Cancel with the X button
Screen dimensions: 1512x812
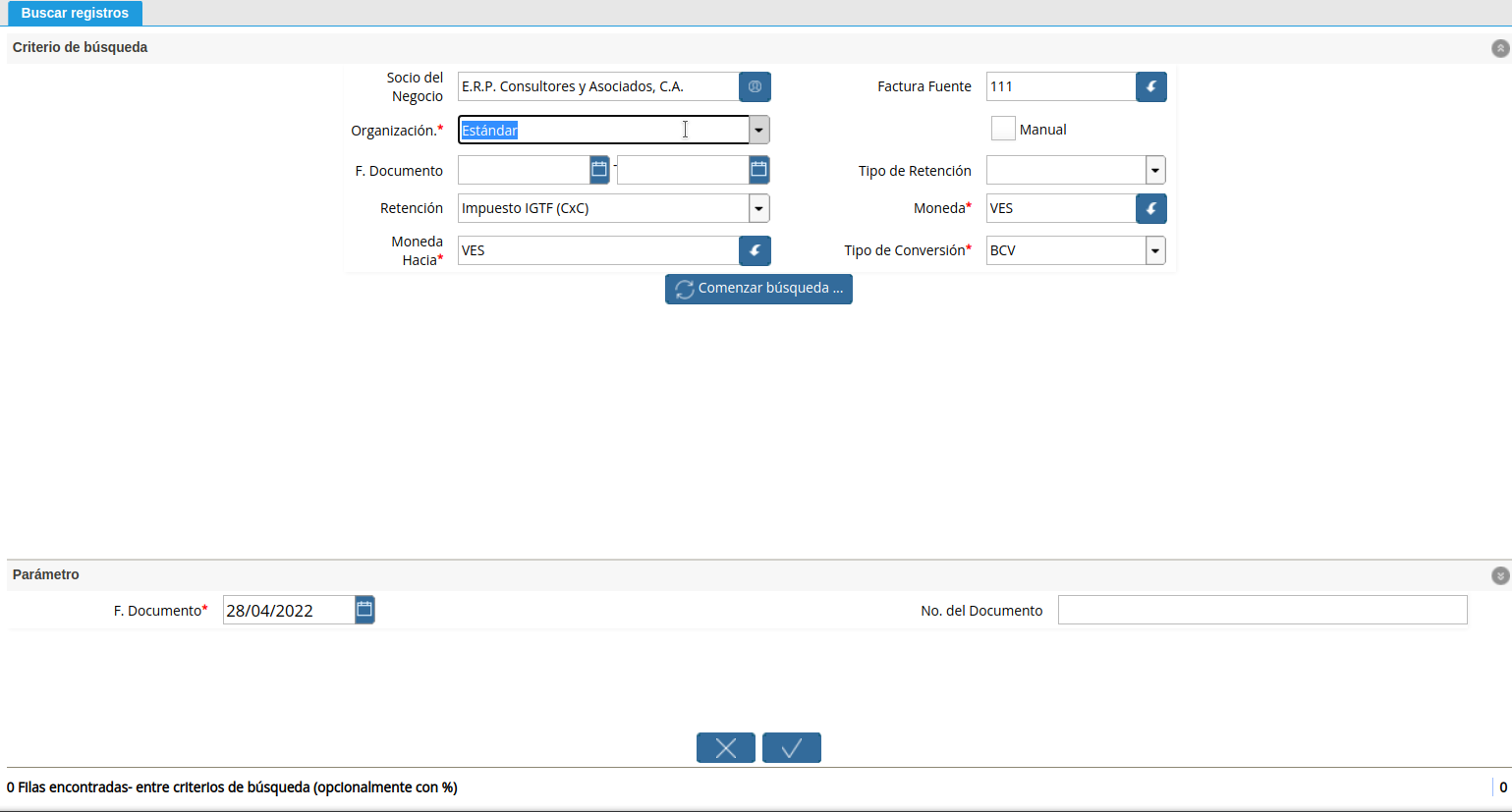[x=726, y=748]
